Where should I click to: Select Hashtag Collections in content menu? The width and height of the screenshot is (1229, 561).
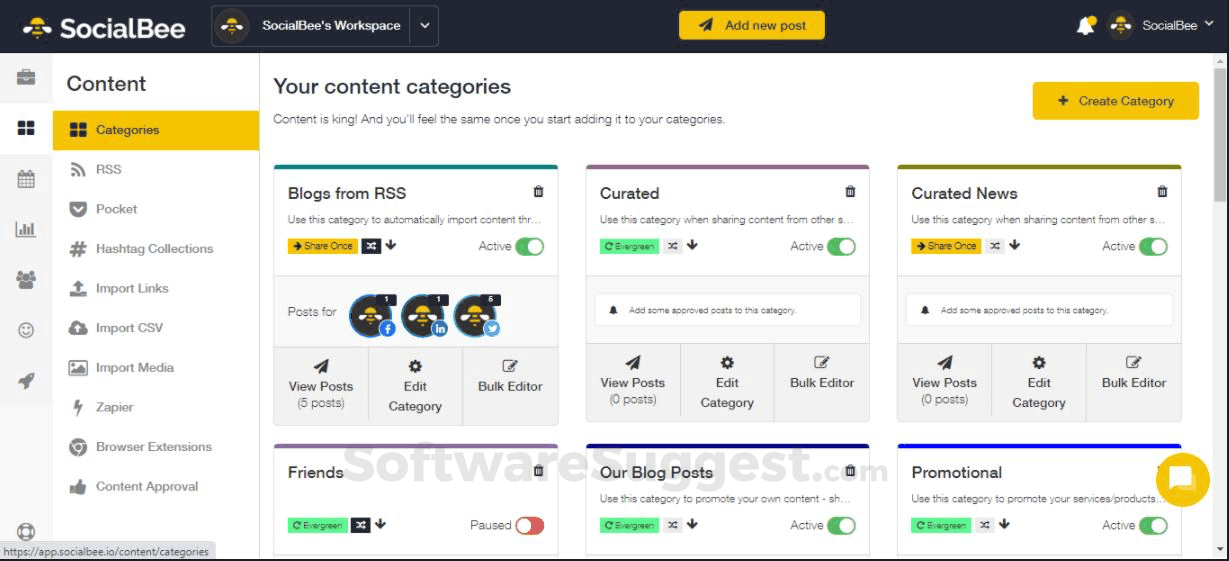click(154, 249)
